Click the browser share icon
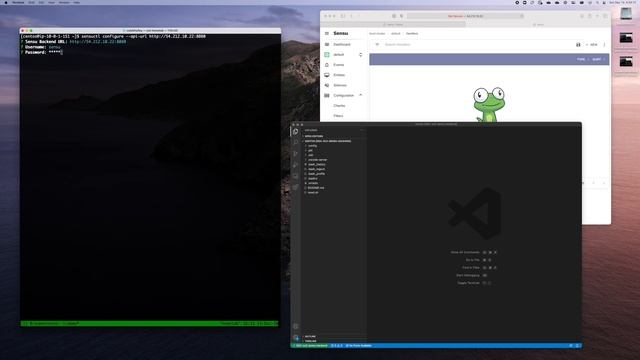The width and height of the screenshot is (640, 360). click(589, 16)
